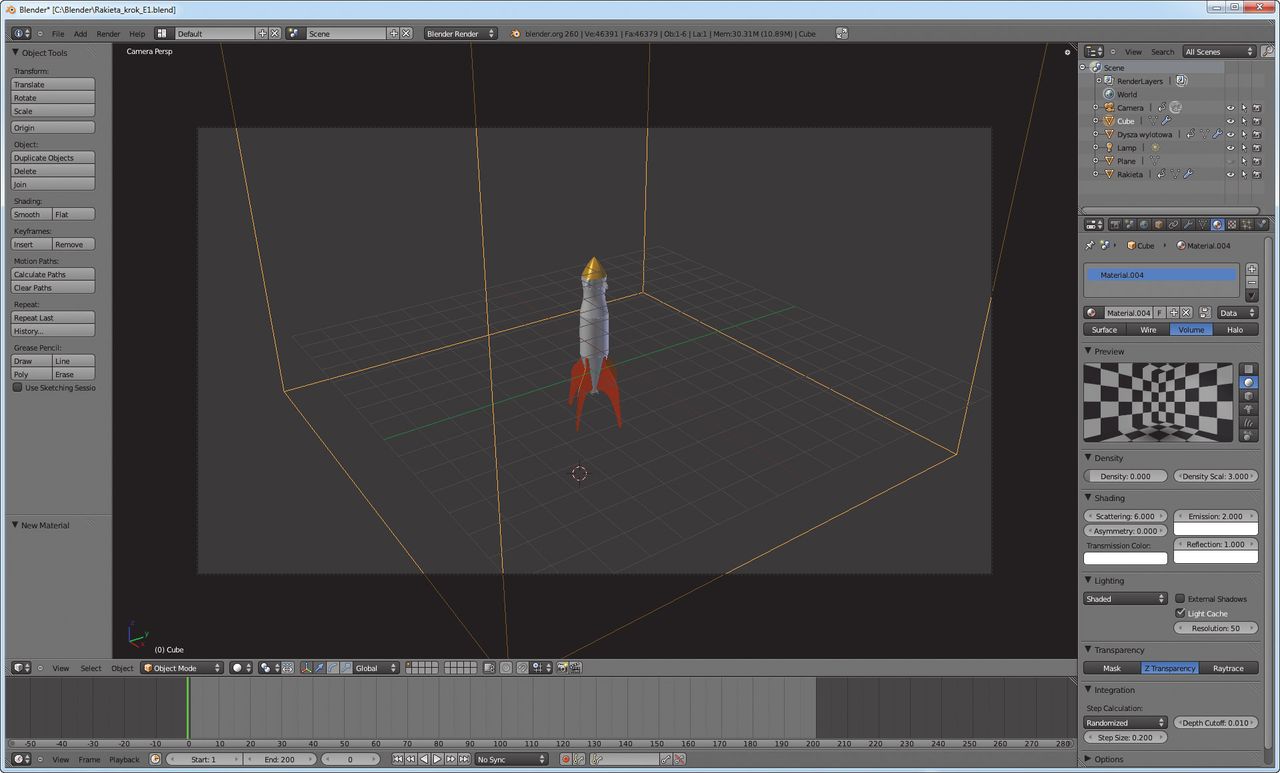
Task: Play animation in reverse
Action: click(x=424, y=759)
